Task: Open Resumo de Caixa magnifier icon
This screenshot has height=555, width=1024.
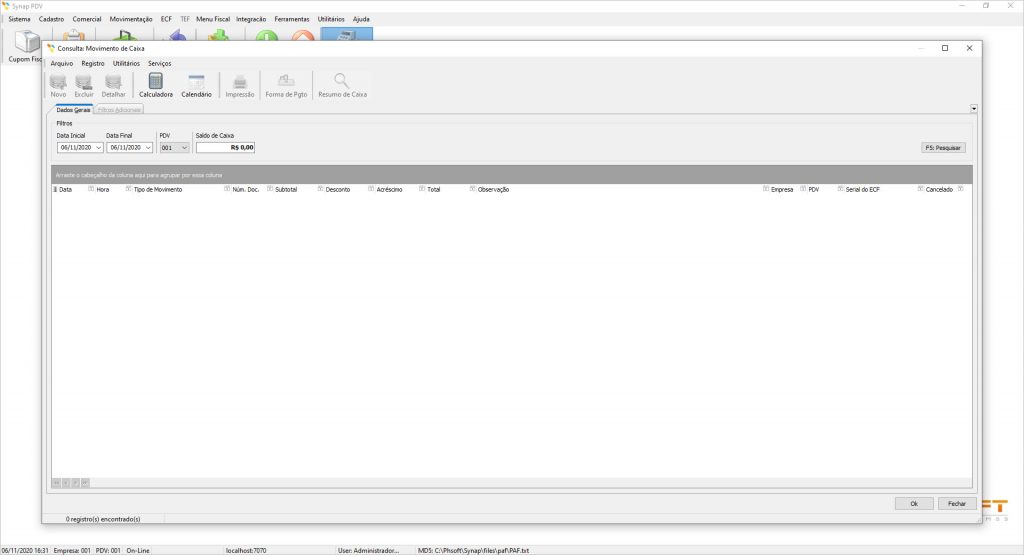Action: [342, 84]
